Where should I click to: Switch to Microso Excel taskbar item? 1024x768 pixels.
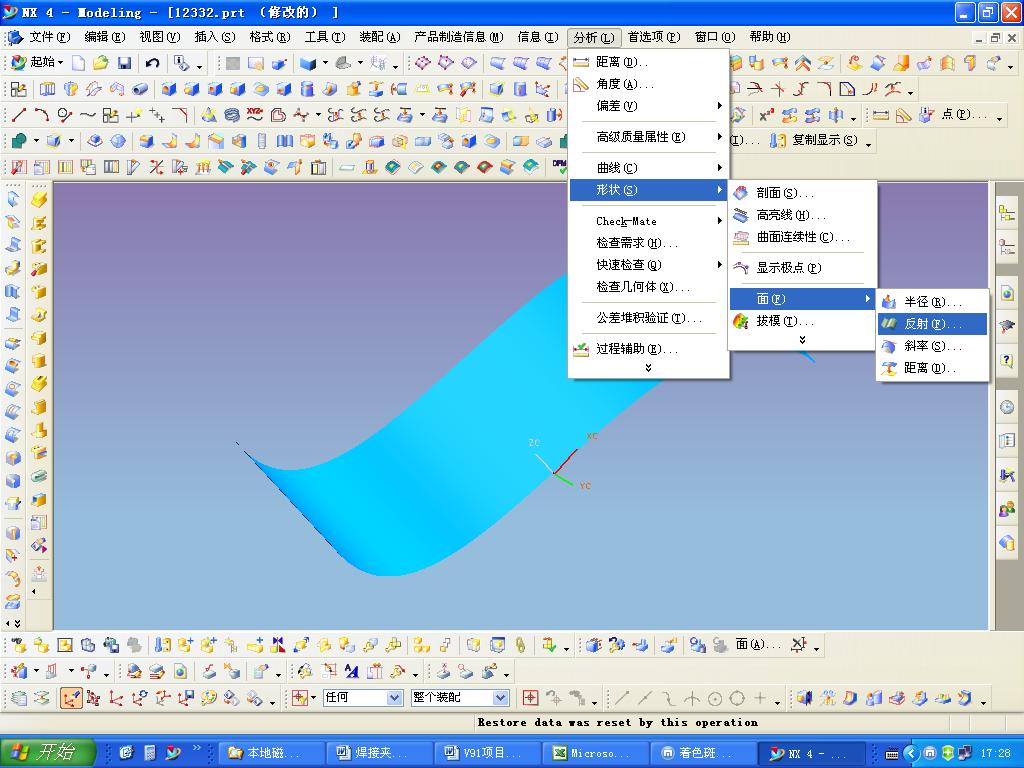pyautogui.click(x=595, y=753)
